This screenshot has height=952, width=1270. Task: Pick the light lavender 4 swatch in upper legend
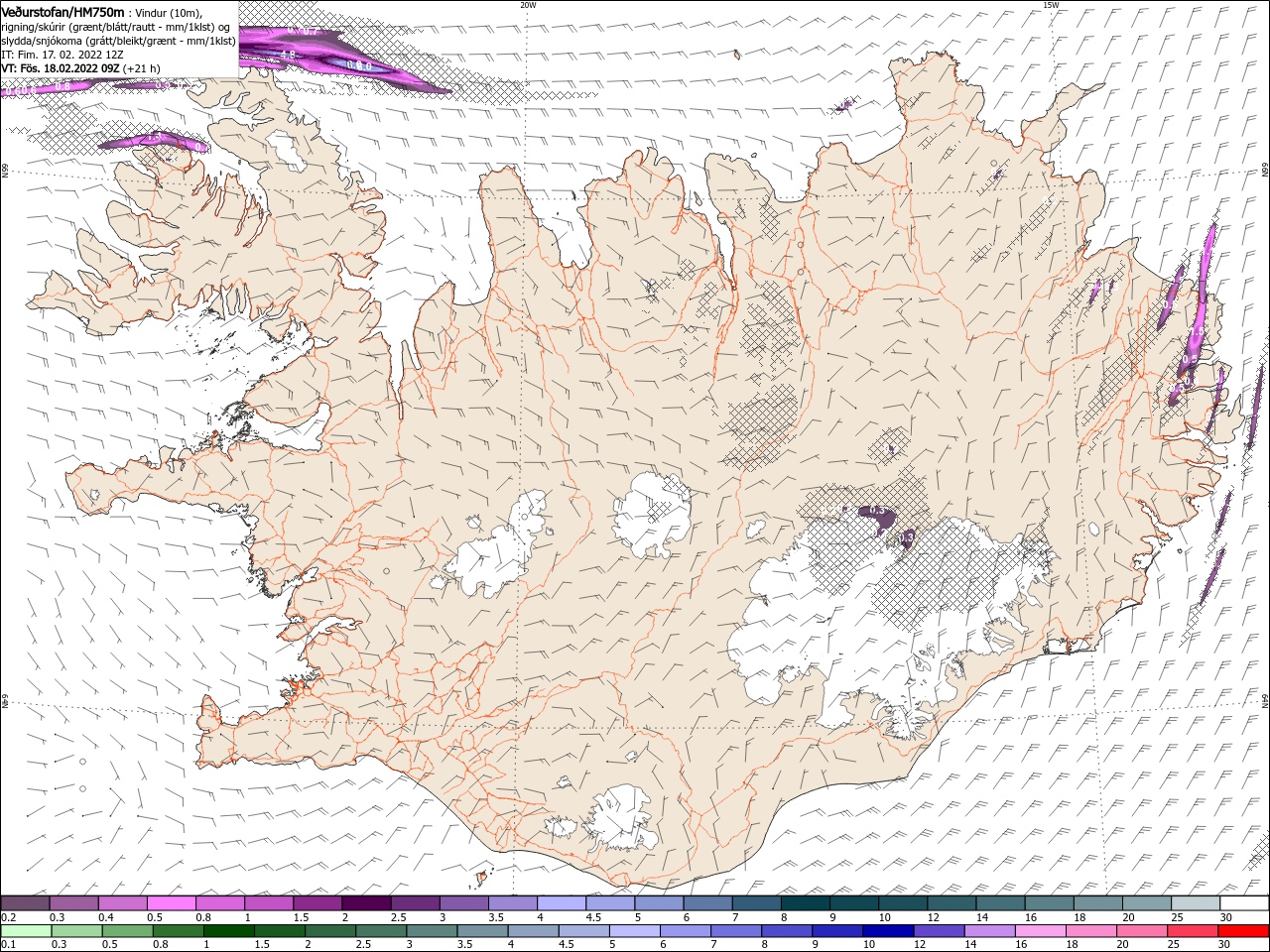point(561,903)
